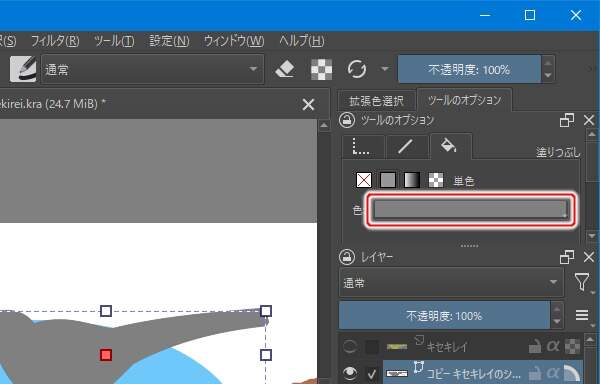Toggle alpha lock on キセキレイ layer
Image resolution: width=600 pixels, height=384 pixels.
click(553, 347)
